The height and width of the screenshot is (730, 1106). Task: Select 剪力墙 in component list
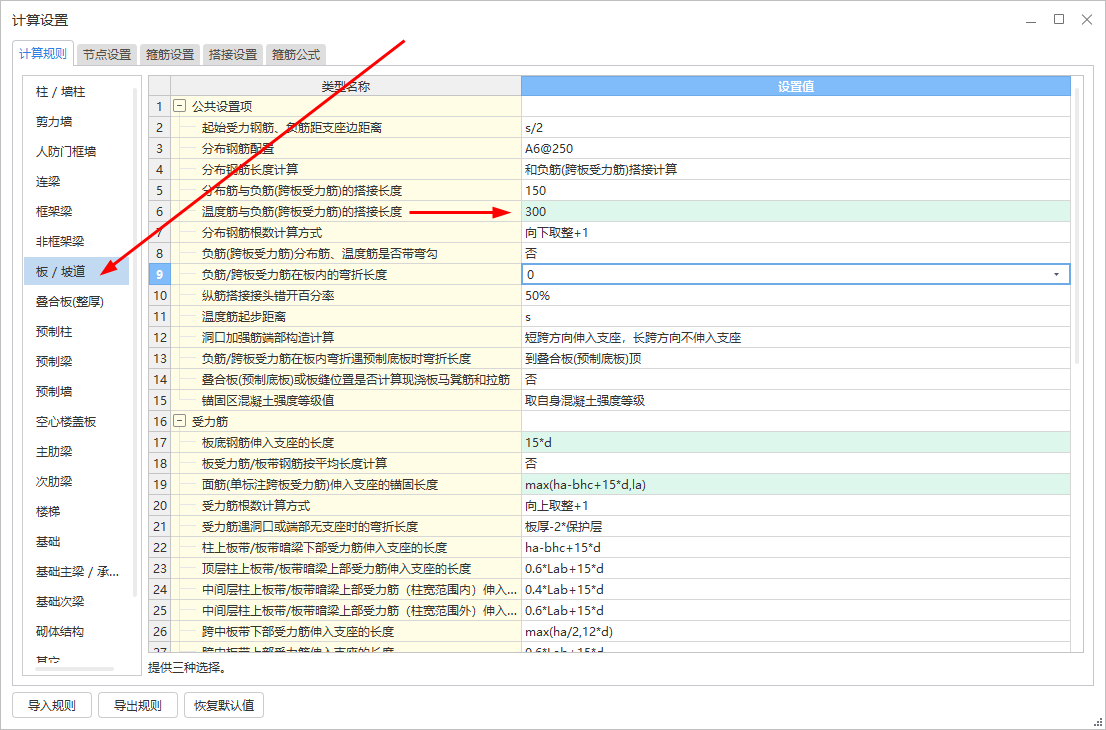[x=77, y=122]
